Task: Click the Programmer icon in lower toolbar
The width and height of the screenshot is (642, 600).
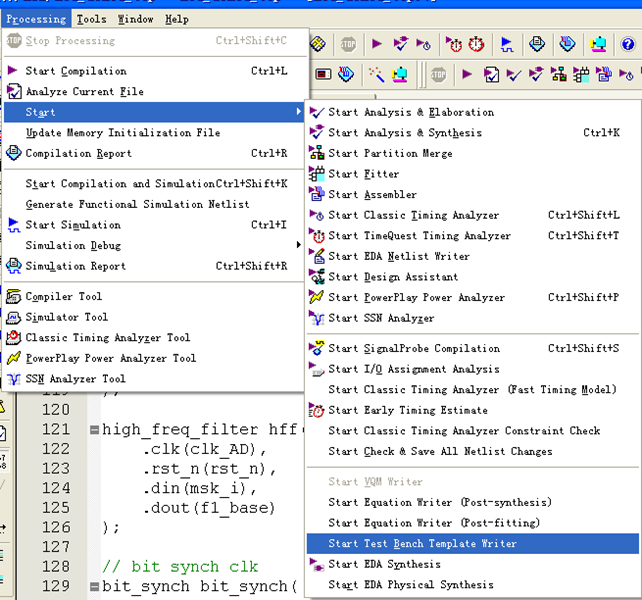Action: click(x=346, y=74)
